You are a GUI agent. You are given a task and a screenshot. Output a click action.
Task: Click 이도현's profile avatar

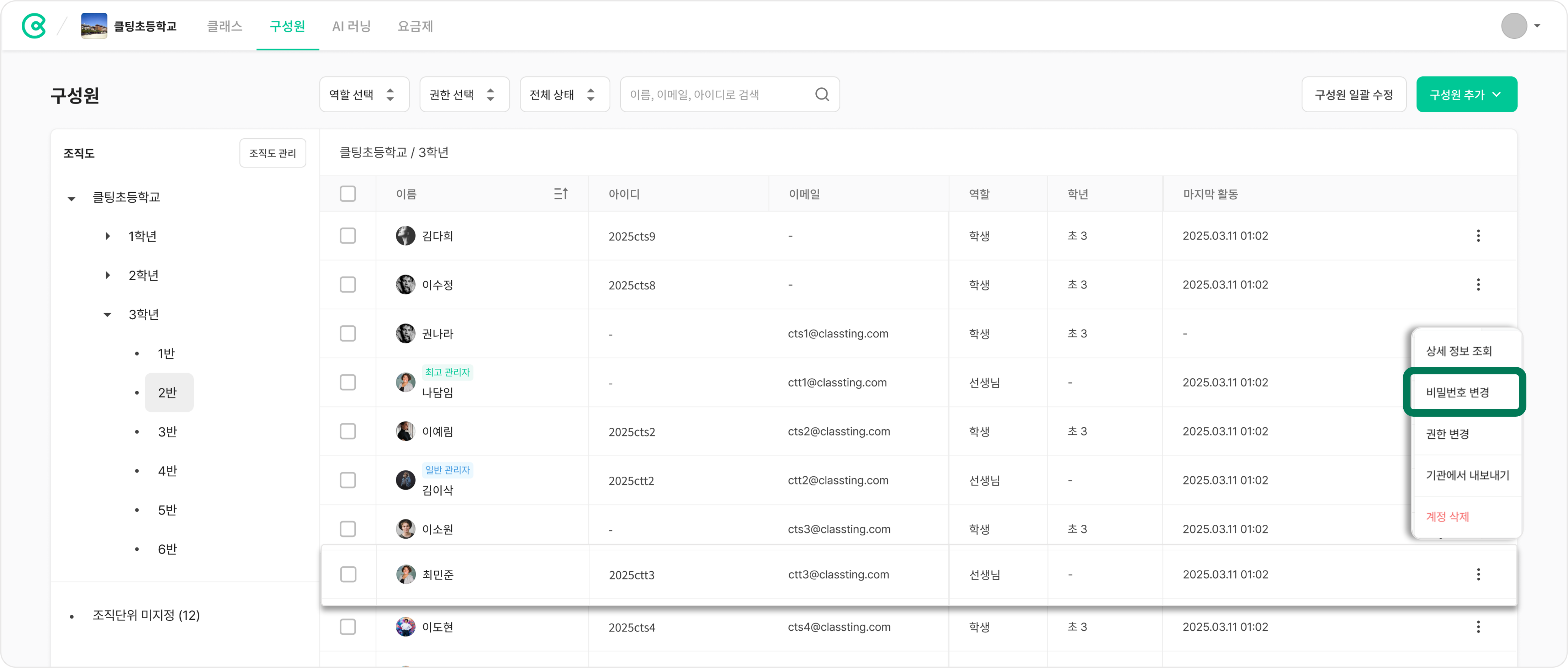click(406, 627)
